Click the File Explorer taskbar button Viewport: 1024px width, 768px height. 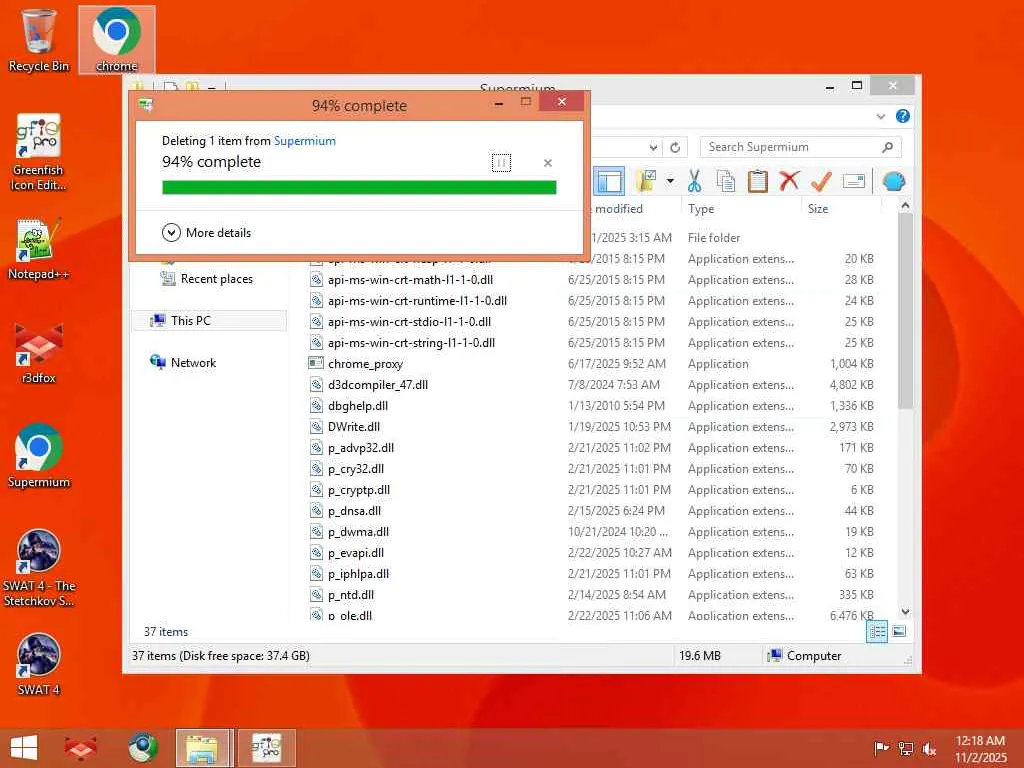point(203,748)
